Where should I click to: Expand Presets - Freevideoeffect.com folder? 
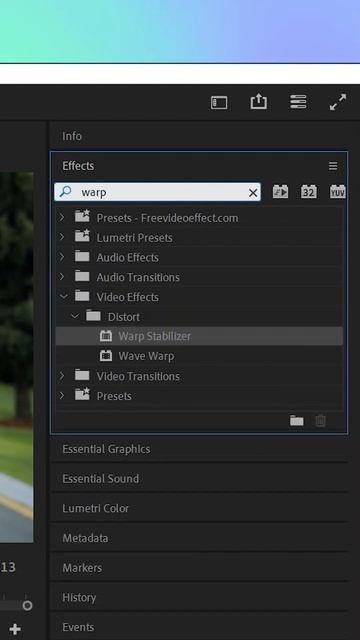[x=62, y=217]
